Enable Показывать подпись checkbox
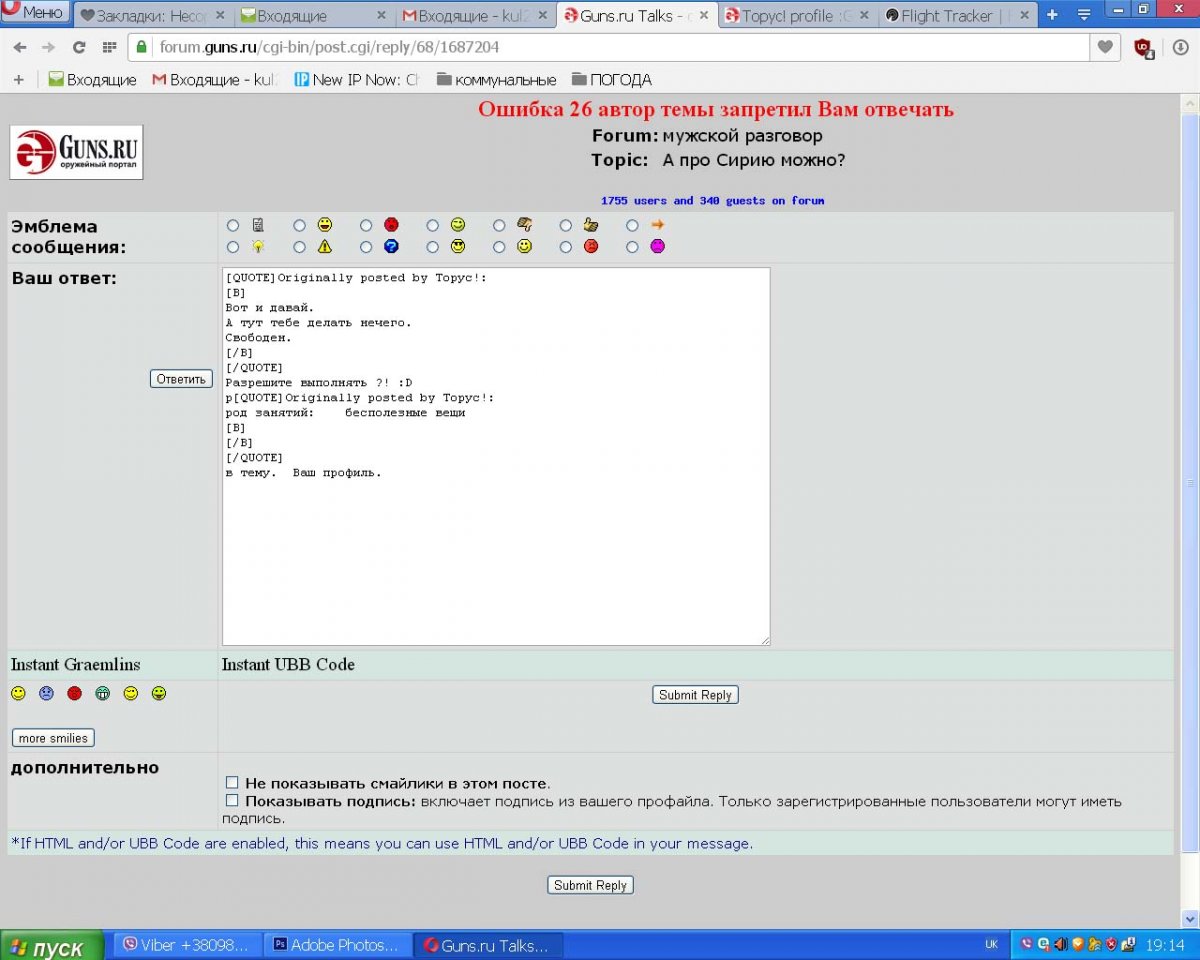This screenshot has height=960, width=1200. 232,800
